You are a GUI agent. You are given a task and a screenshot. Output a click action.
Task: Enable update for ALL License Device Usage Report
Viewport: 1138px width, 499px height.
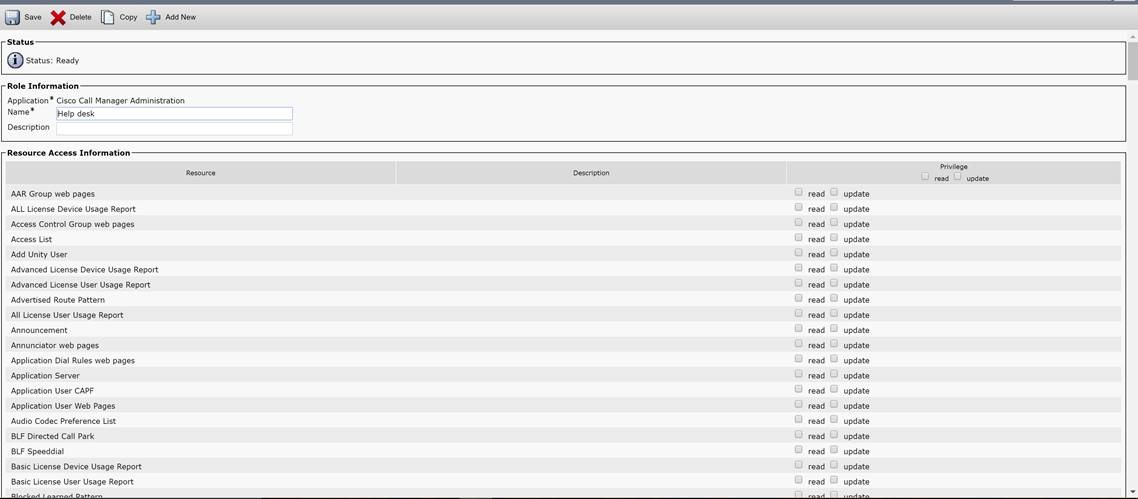pyautogui.click(x=834, y=207)
